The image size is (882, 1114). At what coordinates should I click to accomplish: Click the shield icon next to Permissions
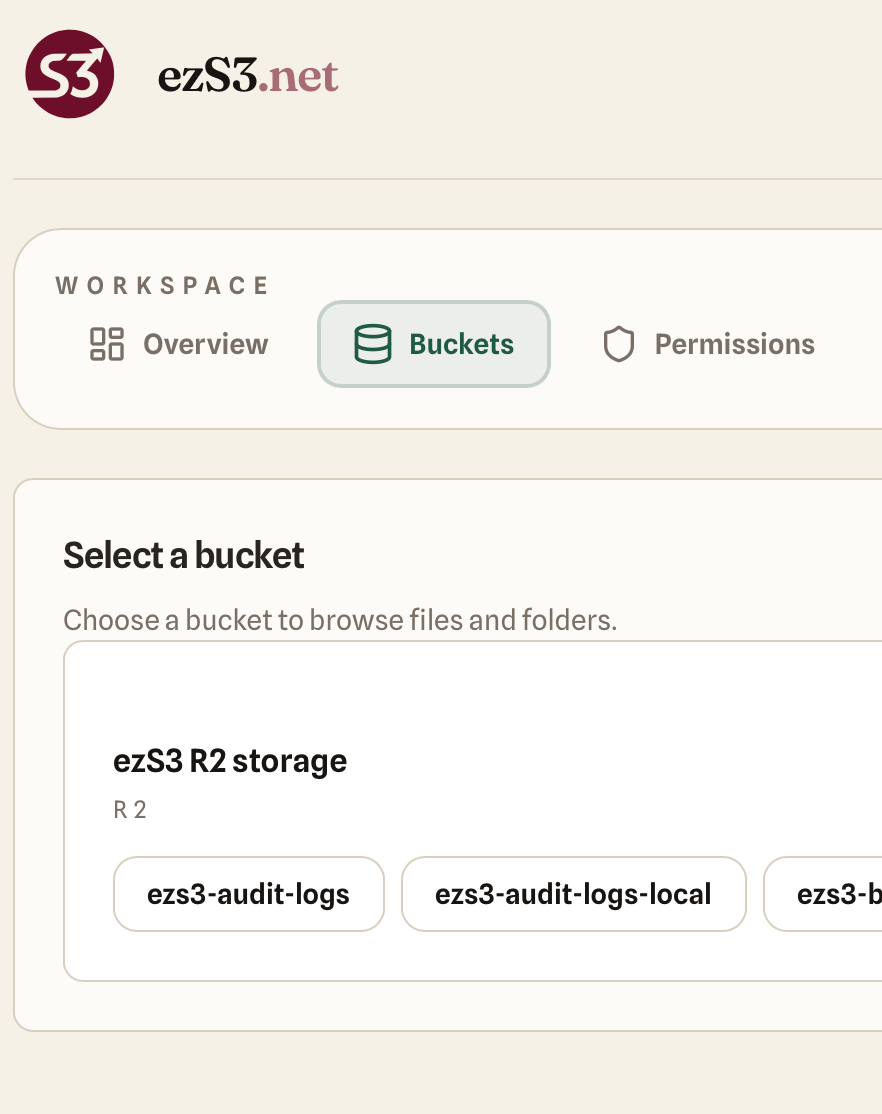click(620, 343)
